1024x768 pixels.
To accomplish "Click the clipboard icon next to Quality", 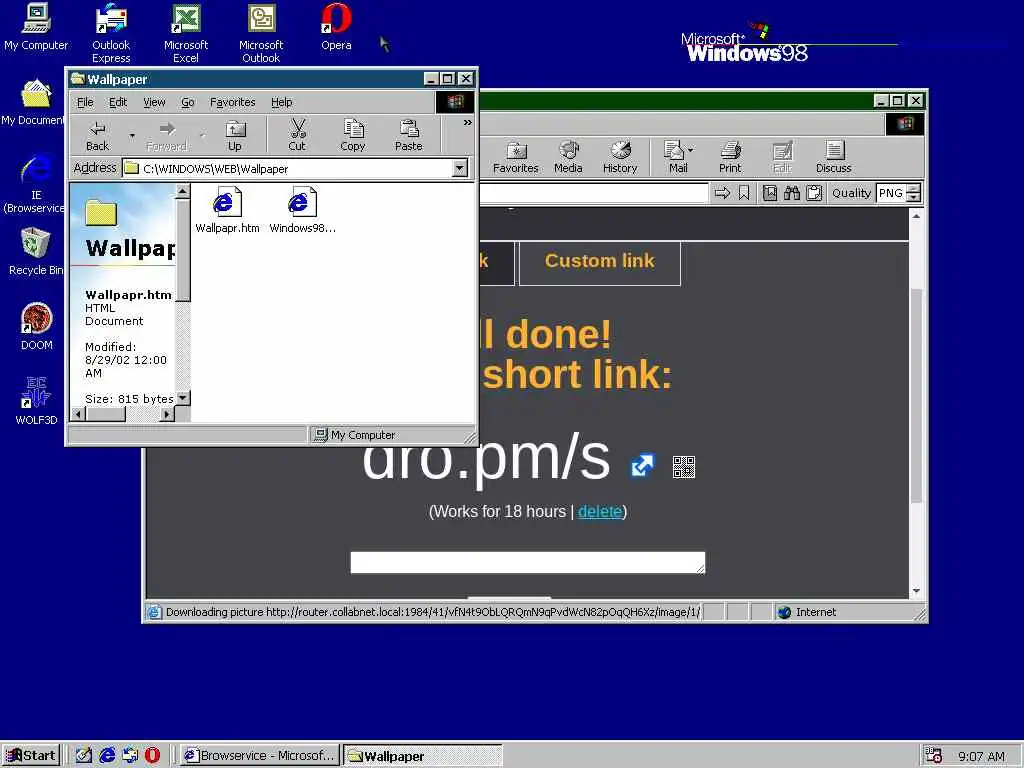I will [814, 193].
